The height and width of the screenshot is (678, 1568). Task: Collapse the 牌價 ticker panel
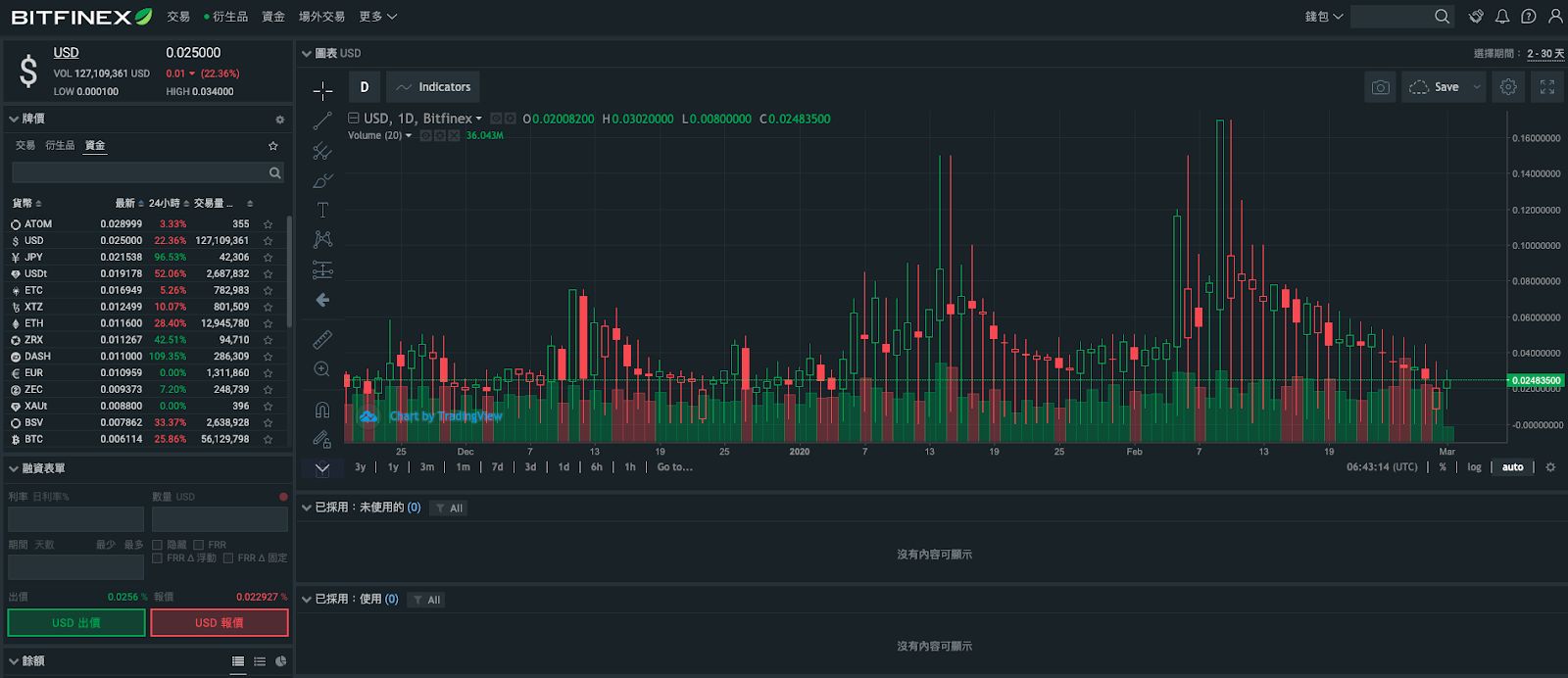(14, 119)
